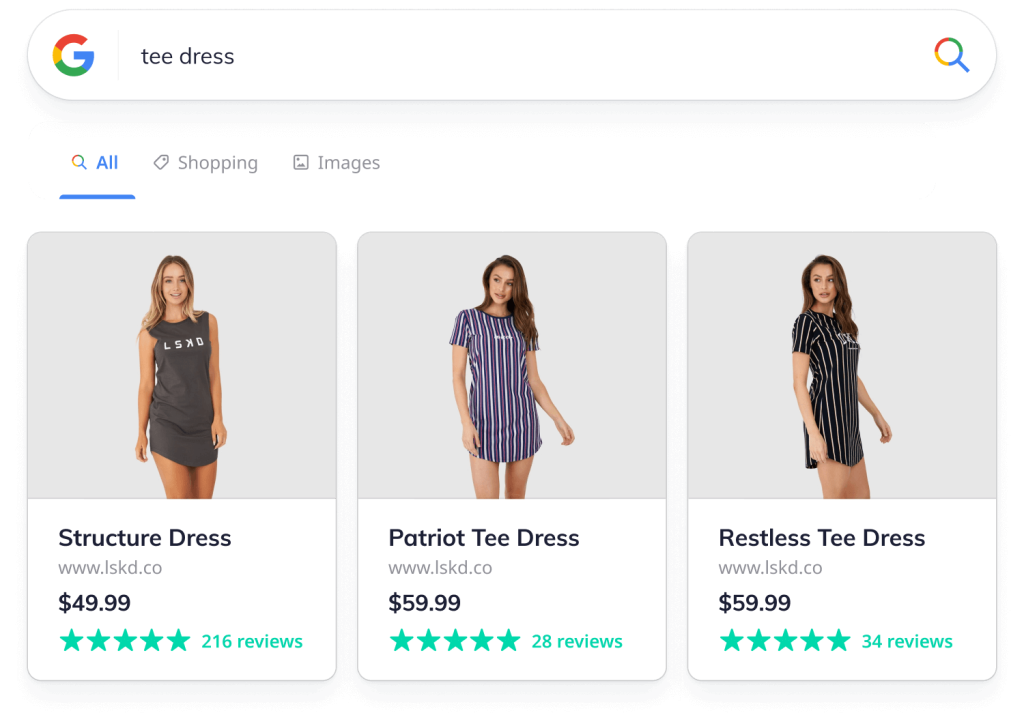Click the star rating of Structure Dress
This screenshot has width=1024, height=726.
125,640
